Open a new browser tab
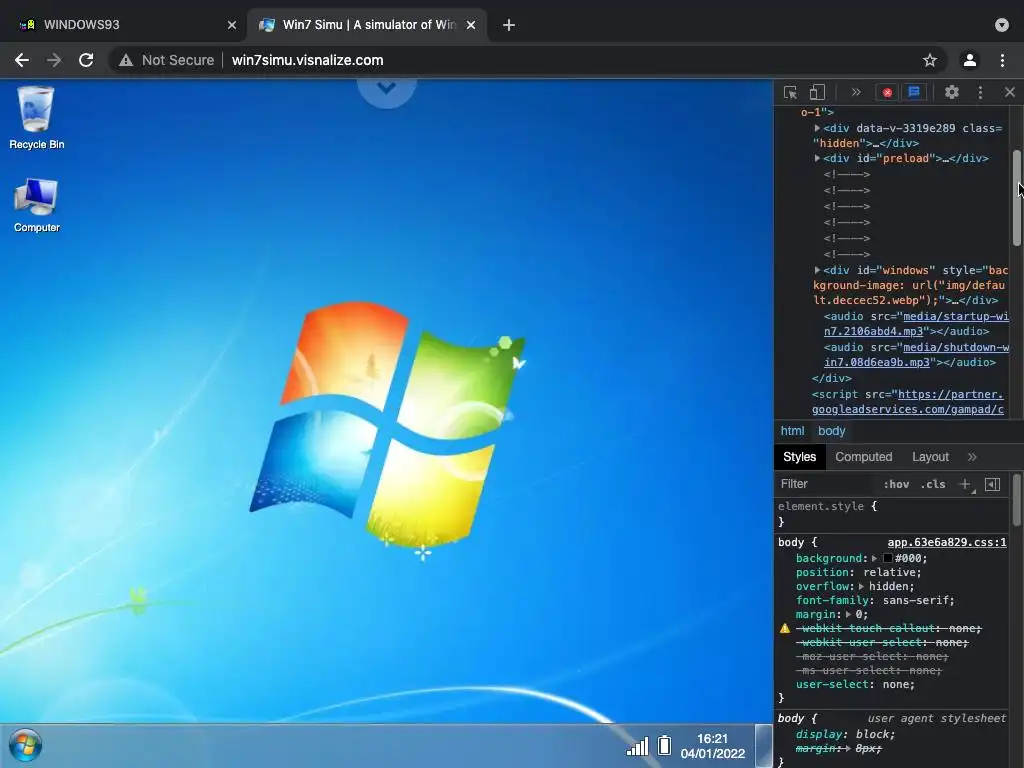 tap(509, 25)
